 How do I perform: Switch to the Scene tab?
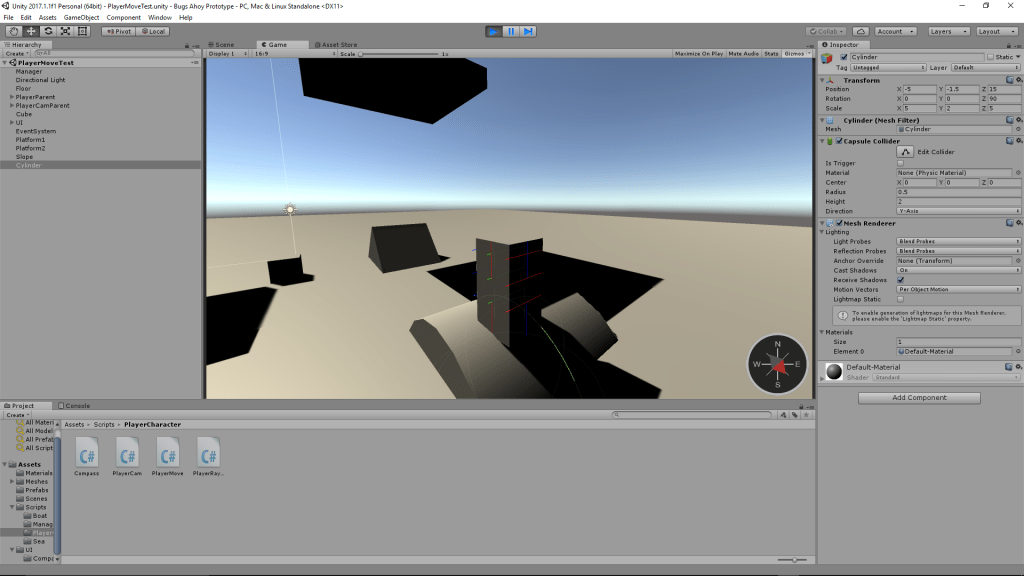(x=224, y=45)
